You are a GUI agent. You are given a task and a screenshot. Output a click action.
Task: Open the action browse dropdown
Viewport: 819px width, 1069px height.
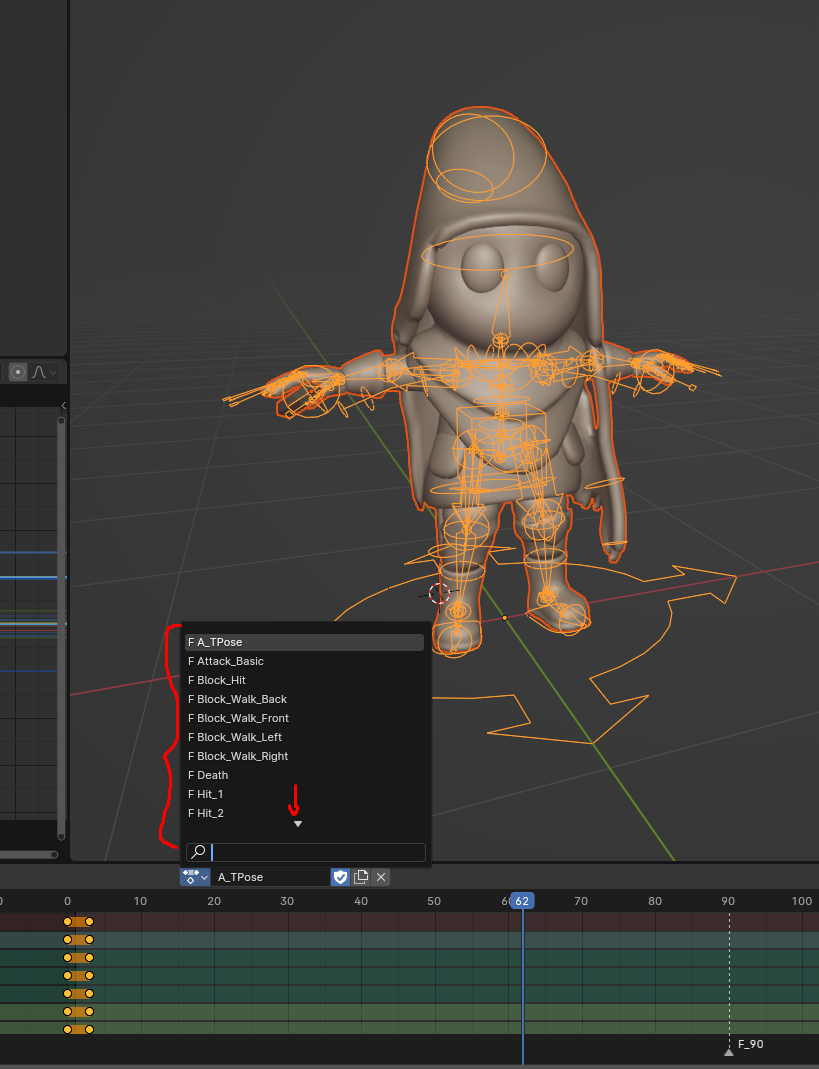195,877
